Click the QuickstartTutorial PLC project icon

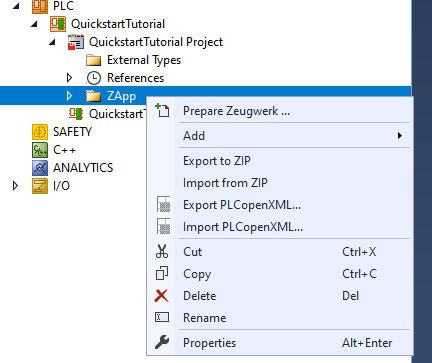click(58, 24)
